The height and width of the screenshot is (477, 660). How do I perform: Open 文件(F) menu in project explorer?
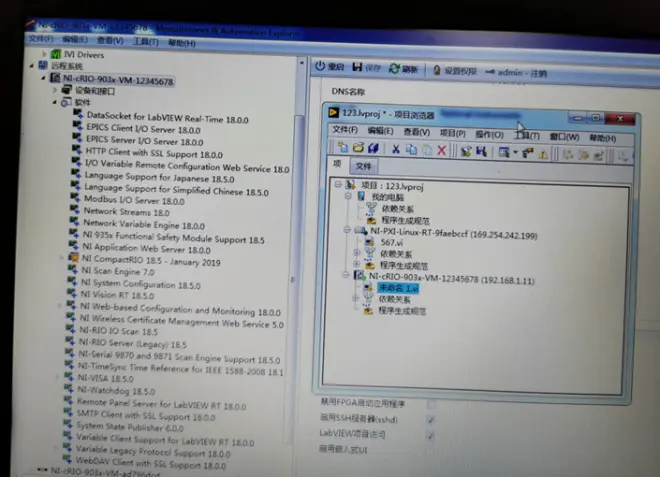pyautogui.click(x=345, y=130)
